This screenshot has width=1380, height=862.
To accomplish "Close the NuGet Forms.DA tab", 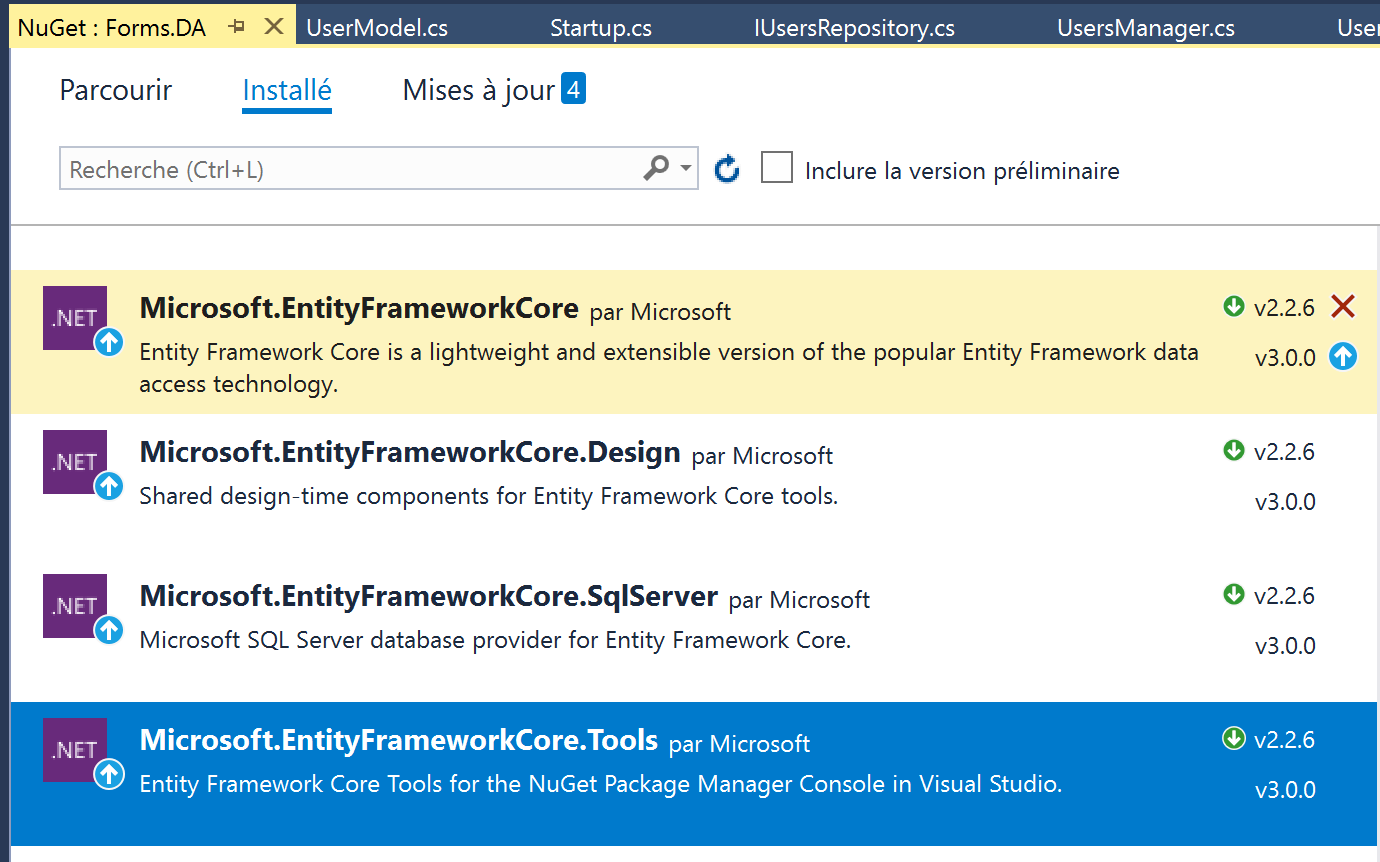I will (273, 27).
